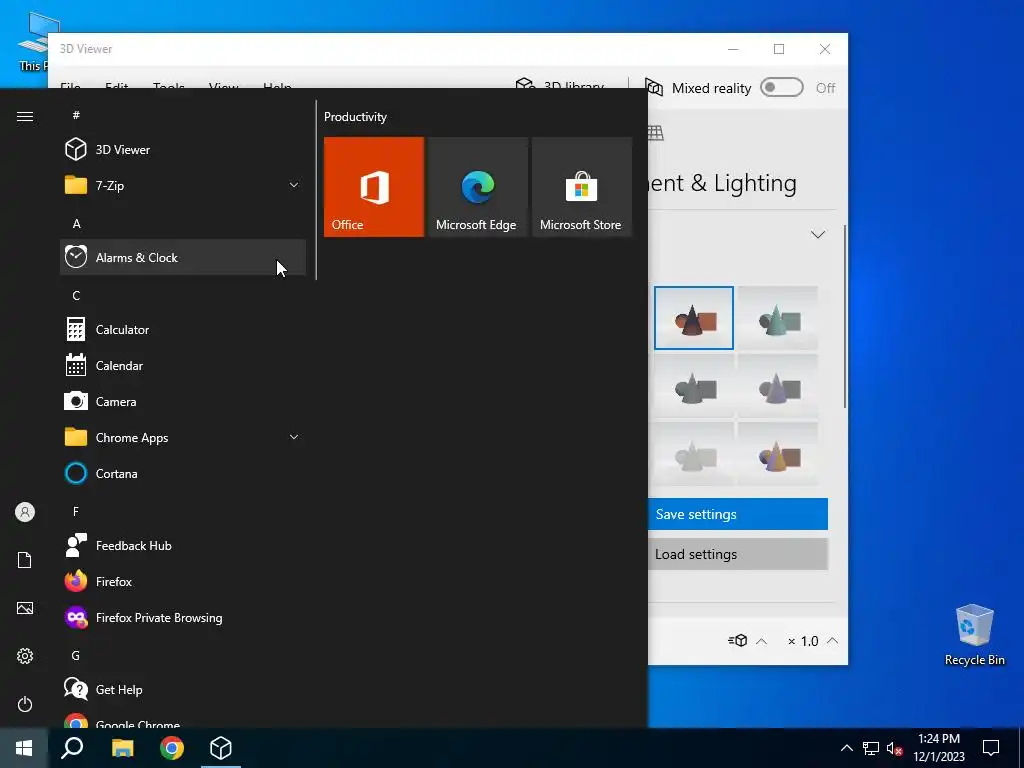Select the purple-tinted lighting preset thumbnail
The image size is (1024, 768).
(x=778, y=386)
